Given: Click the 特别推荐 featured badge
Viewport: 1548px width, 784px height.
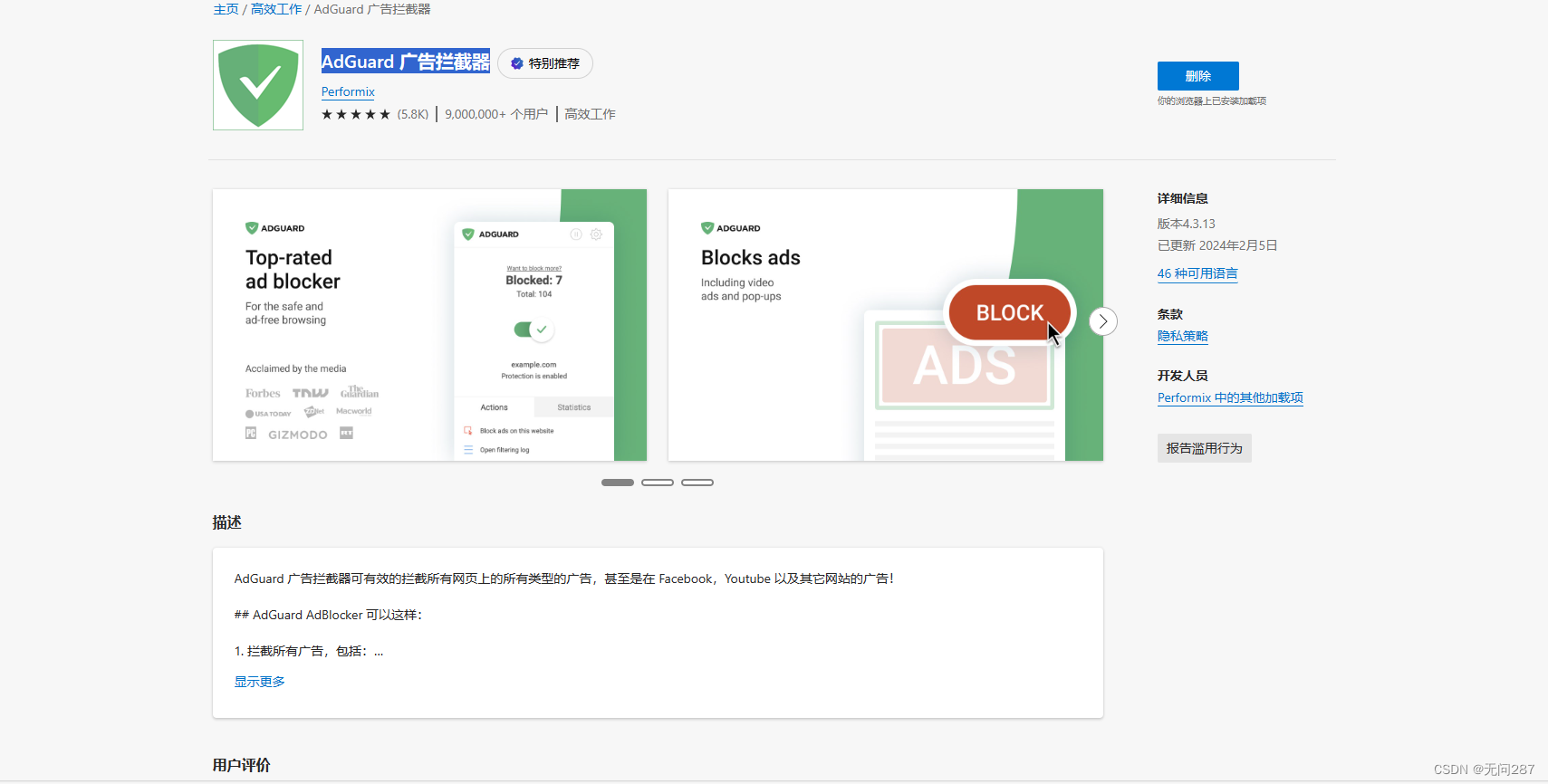Looking at the screenshot, I should [545, 63].
